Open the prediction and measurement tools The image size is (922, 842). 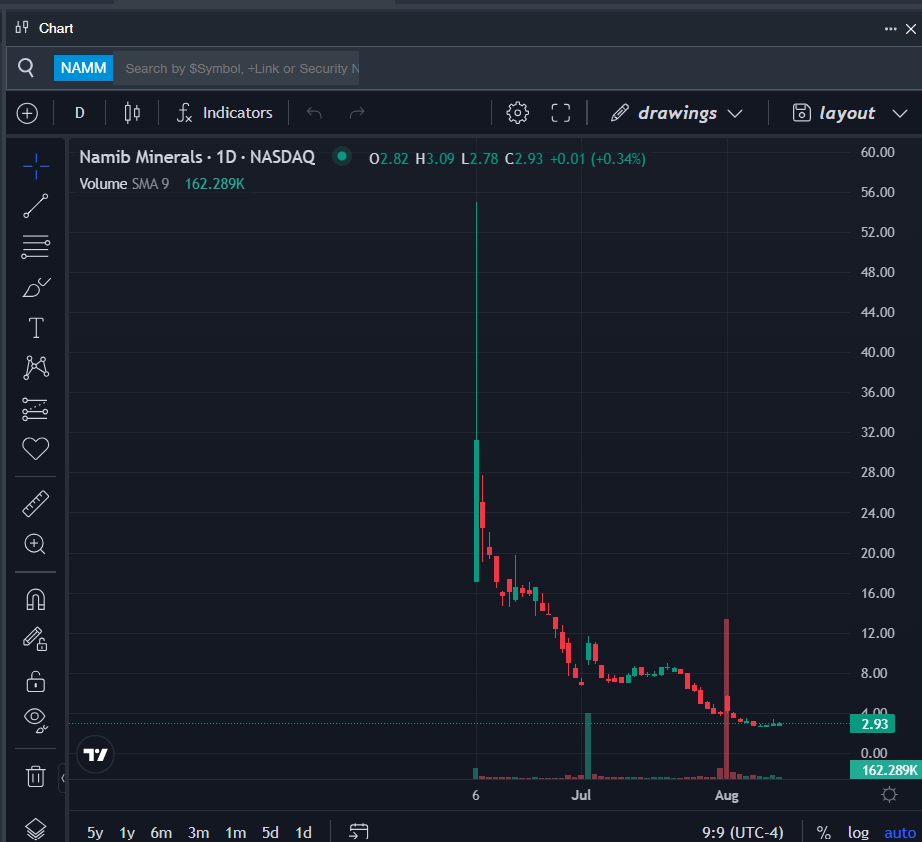[x=36, y=409]
